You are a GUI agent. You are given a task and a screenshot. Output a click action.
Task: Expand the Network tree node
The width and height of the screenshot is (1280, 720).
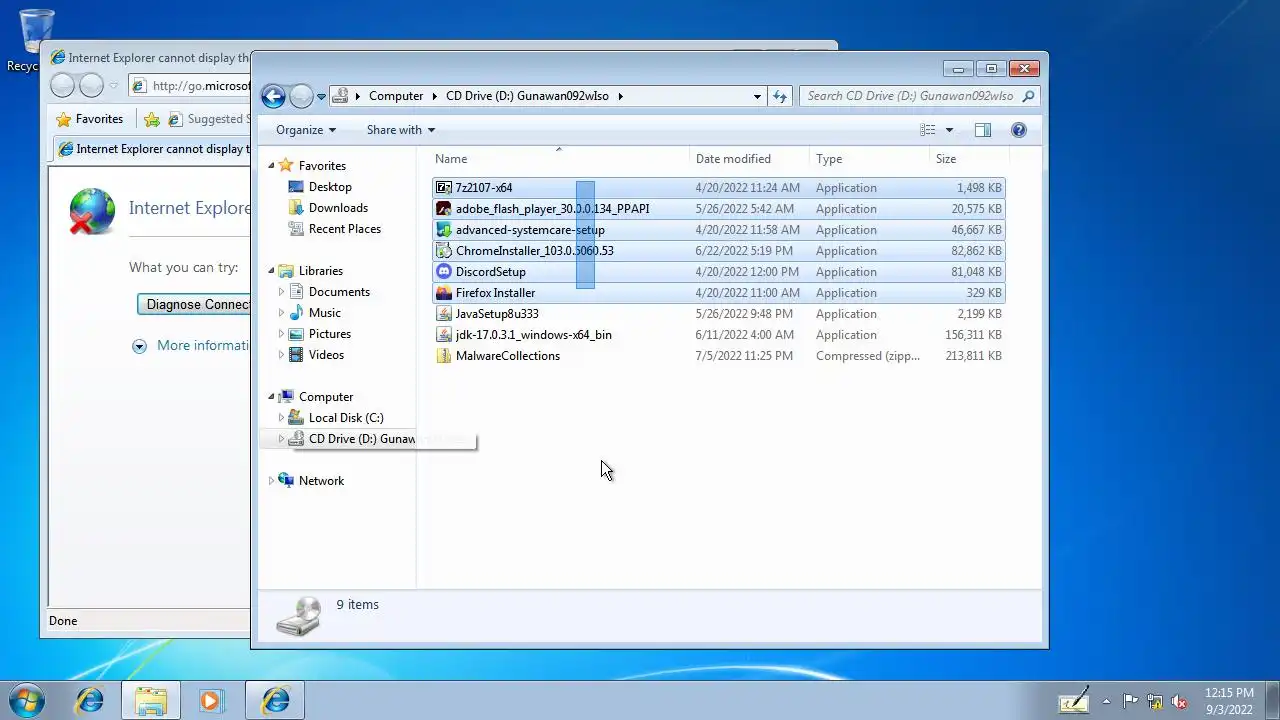pos(271,481)
